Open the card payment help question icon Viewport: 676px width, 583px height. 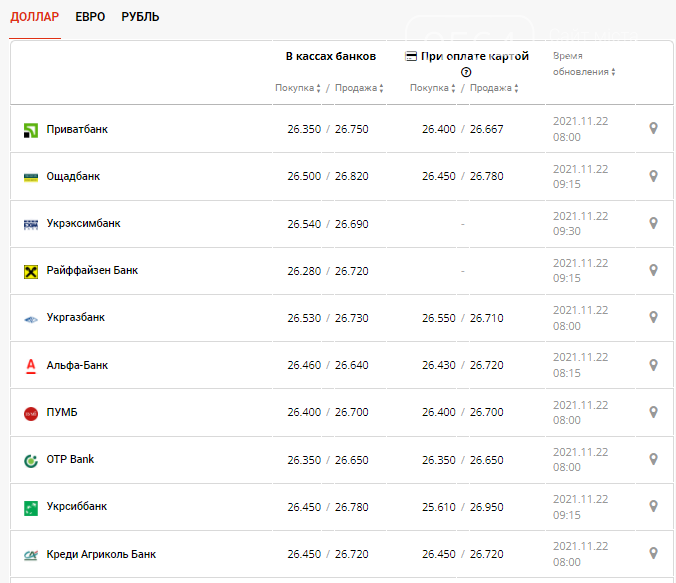pos(466,72)
